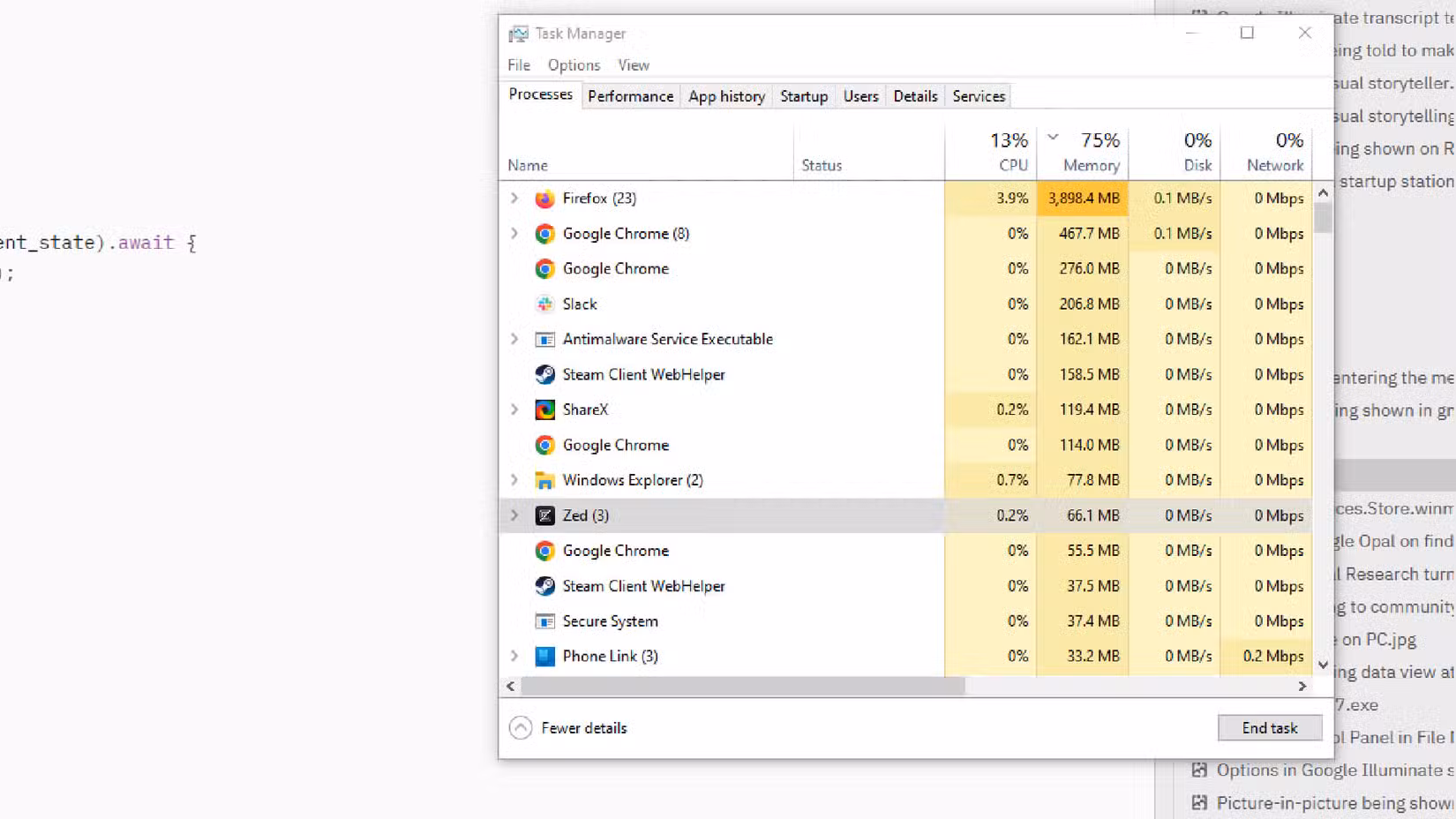Click the 77.8 MB memory cell
The height and width of the screenshot is (819, 1456).
point(1083,481)
